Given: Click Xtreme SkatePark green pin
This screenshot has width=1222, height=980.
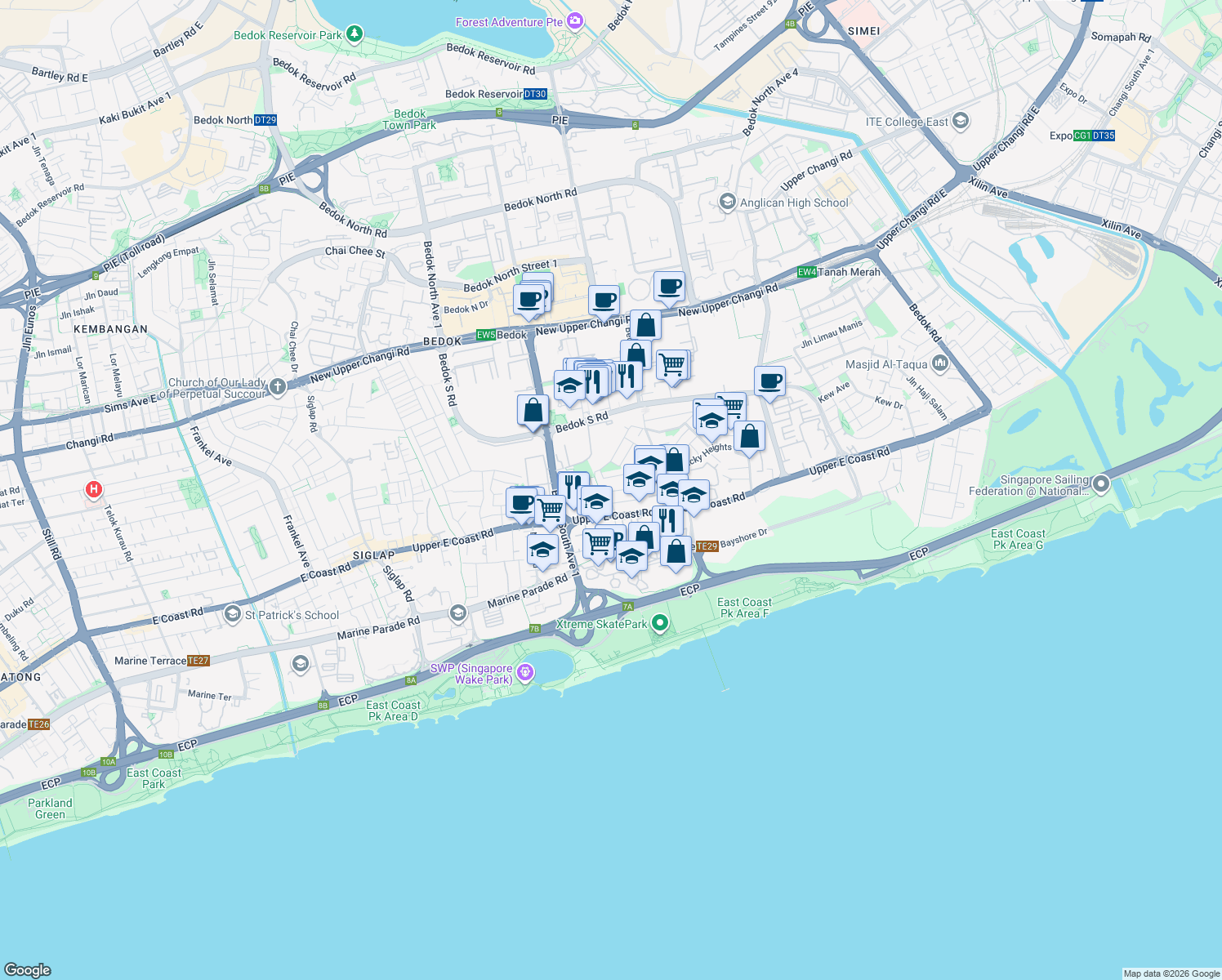Looking at the screenshot, I should pos(660,624).
